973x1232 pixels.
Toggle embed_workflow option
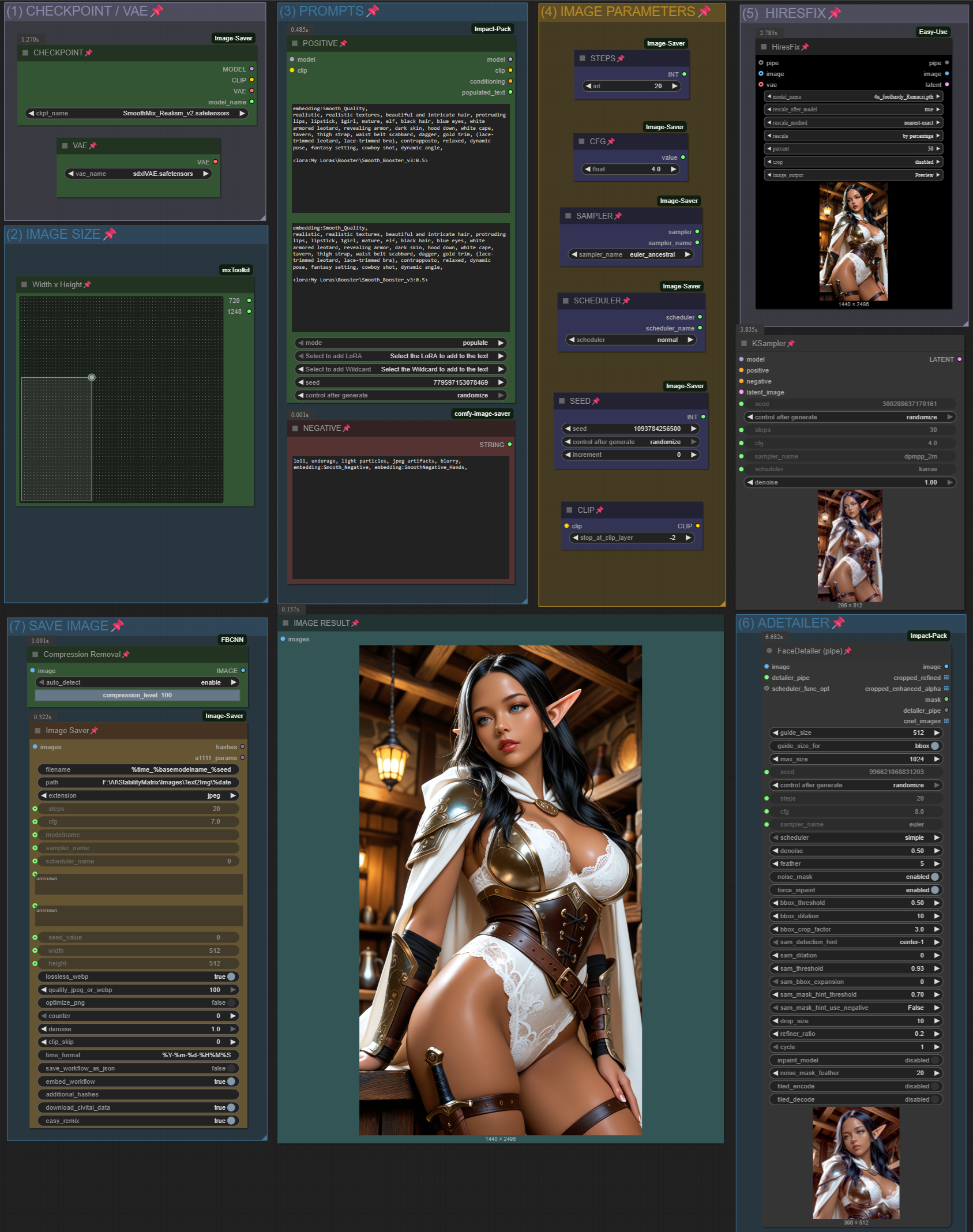(231, 1082)
